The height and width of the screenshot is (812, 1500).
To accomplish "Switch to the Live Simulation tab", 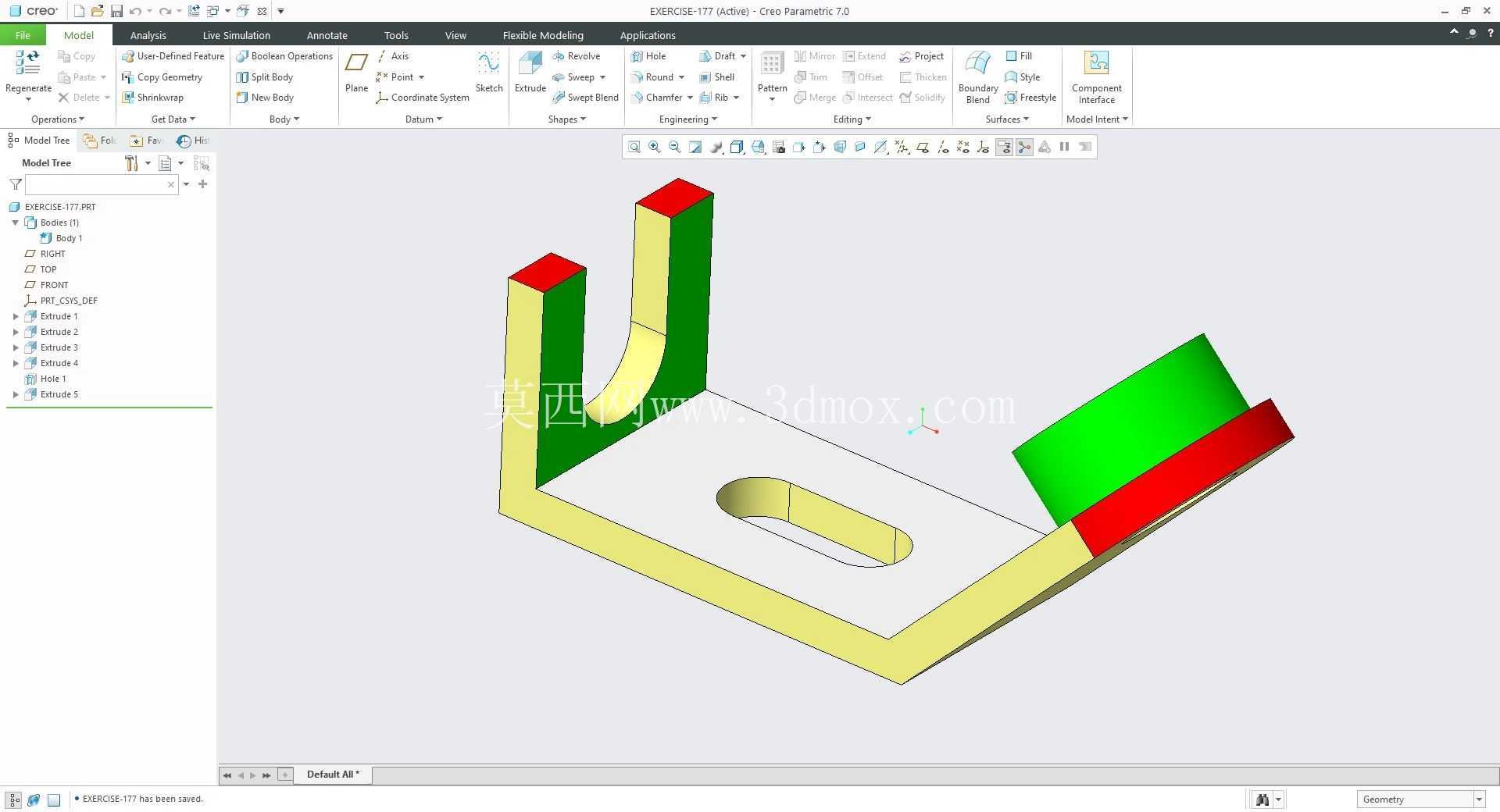I will (x=236, y=35).
